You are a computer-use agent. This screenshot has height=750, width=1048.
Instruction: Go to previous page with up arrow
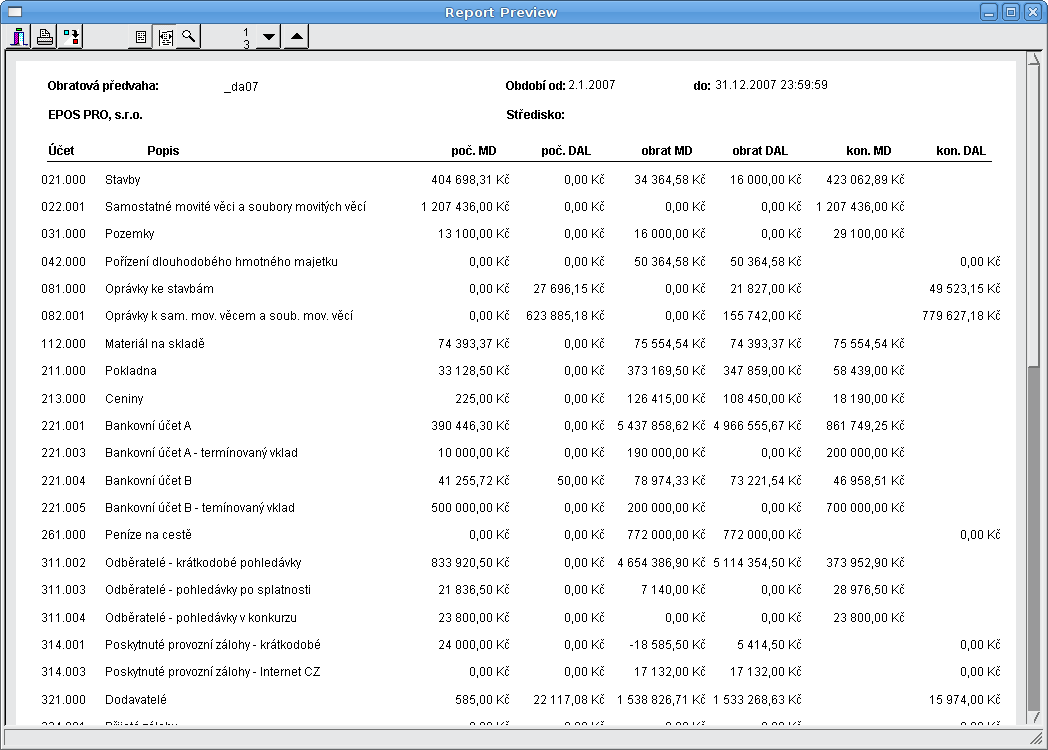point(296,38)
